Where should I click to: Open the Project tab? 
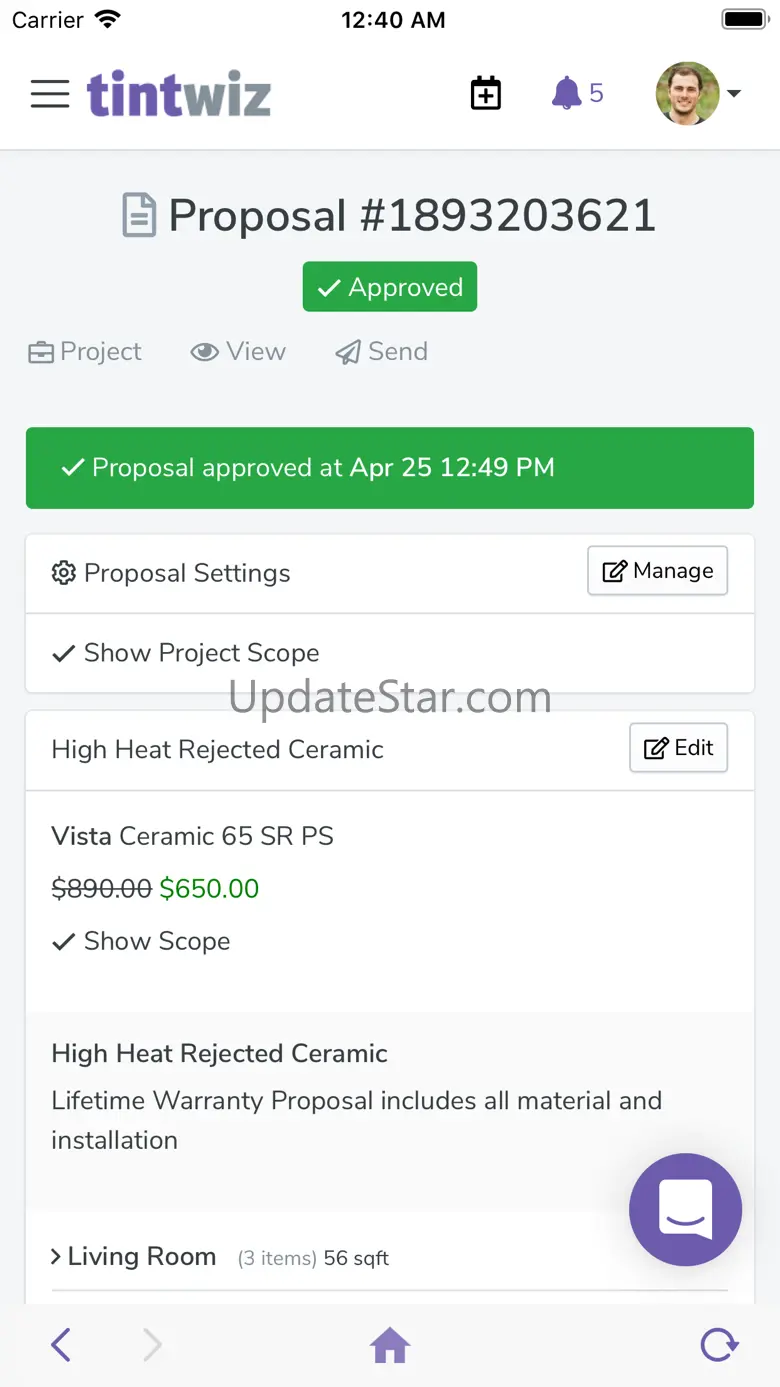[x=85, y=352]
